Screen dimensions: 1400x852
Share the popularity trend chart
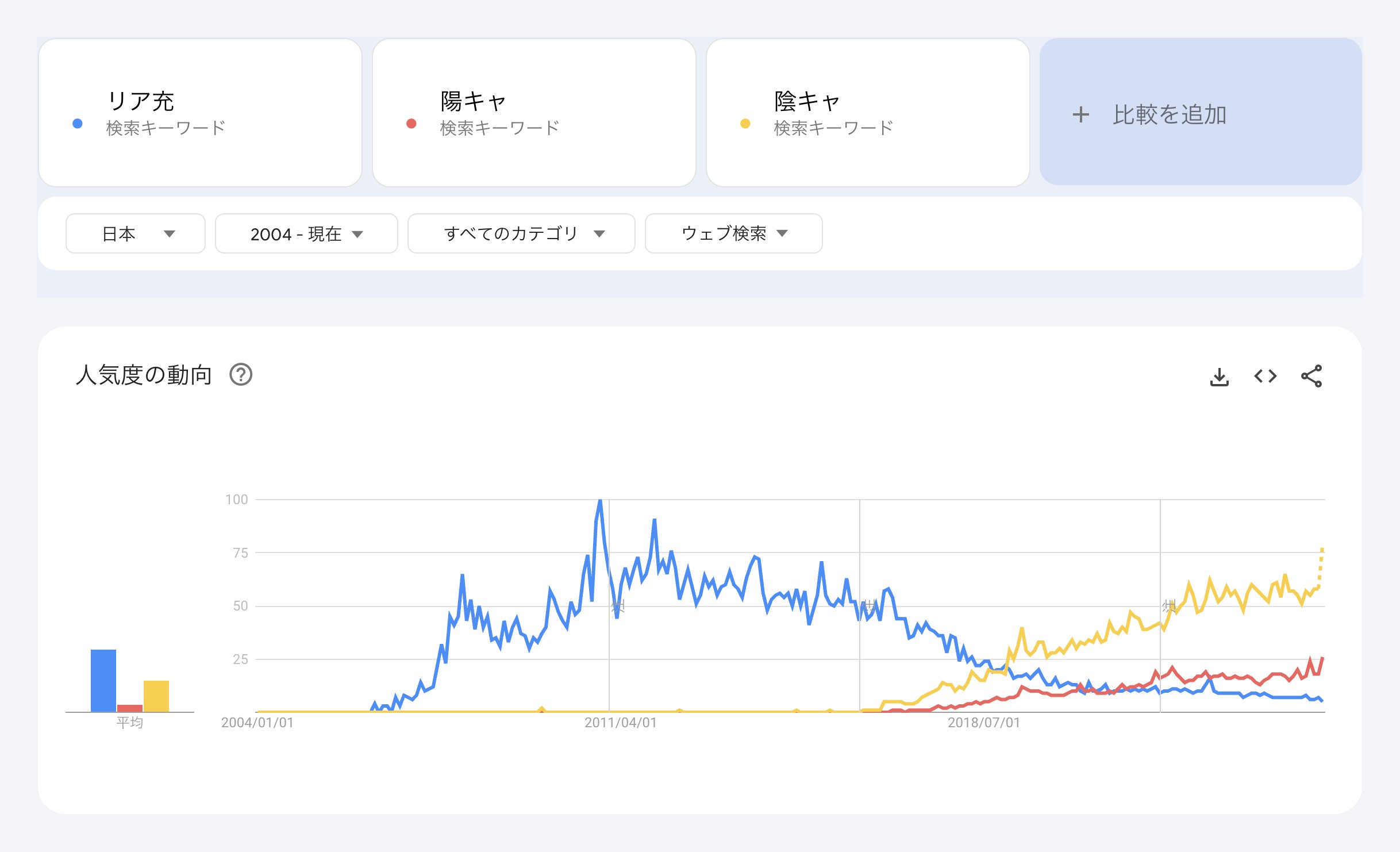[x=1311, y=376]
